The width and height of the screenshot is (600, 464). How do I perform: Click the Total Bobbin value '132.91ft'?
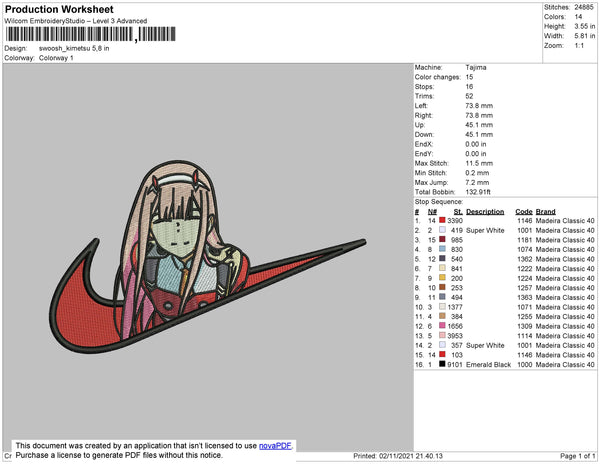478,192
